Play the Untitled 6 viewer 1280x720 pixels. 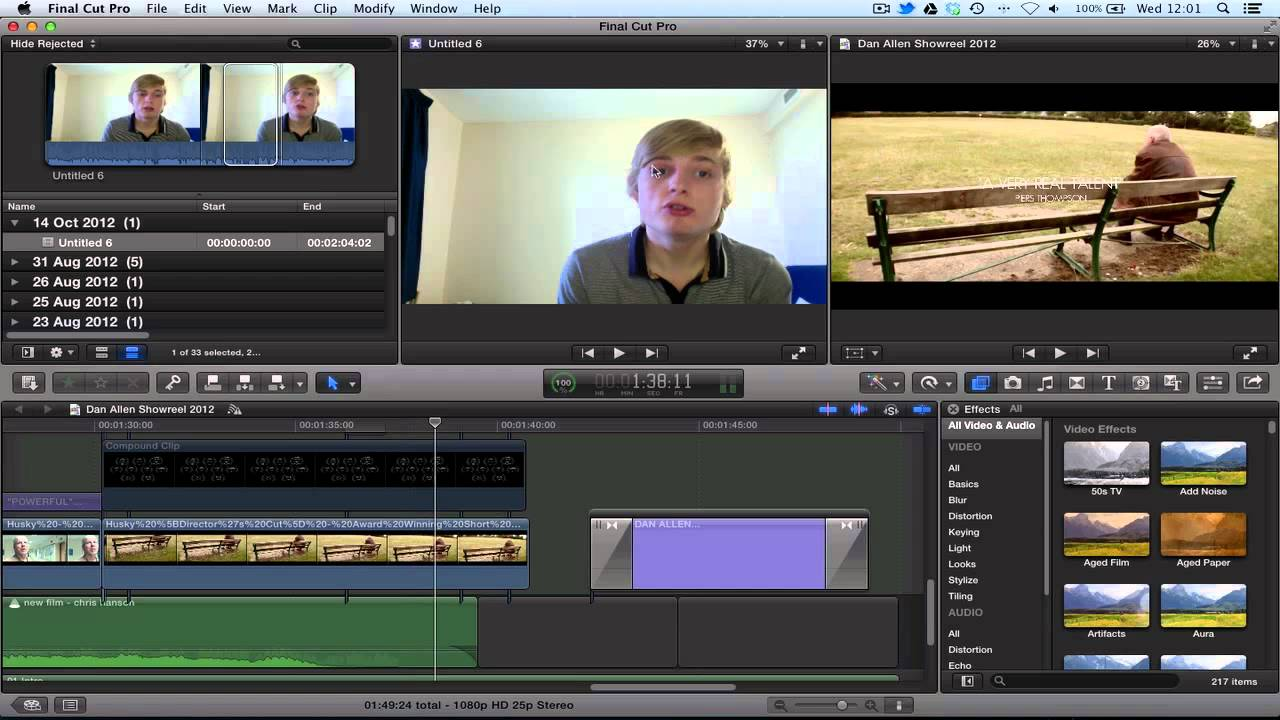(x=619, y=352)
